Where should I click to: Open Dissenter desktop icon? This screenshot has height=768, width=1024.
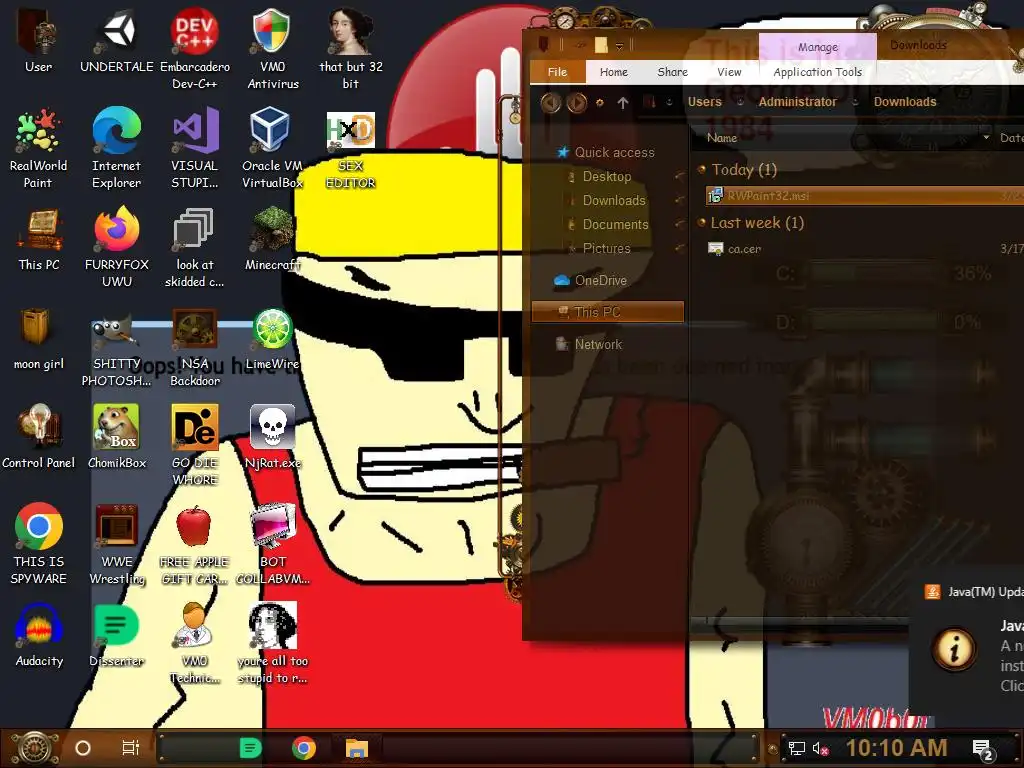point(117,635)
